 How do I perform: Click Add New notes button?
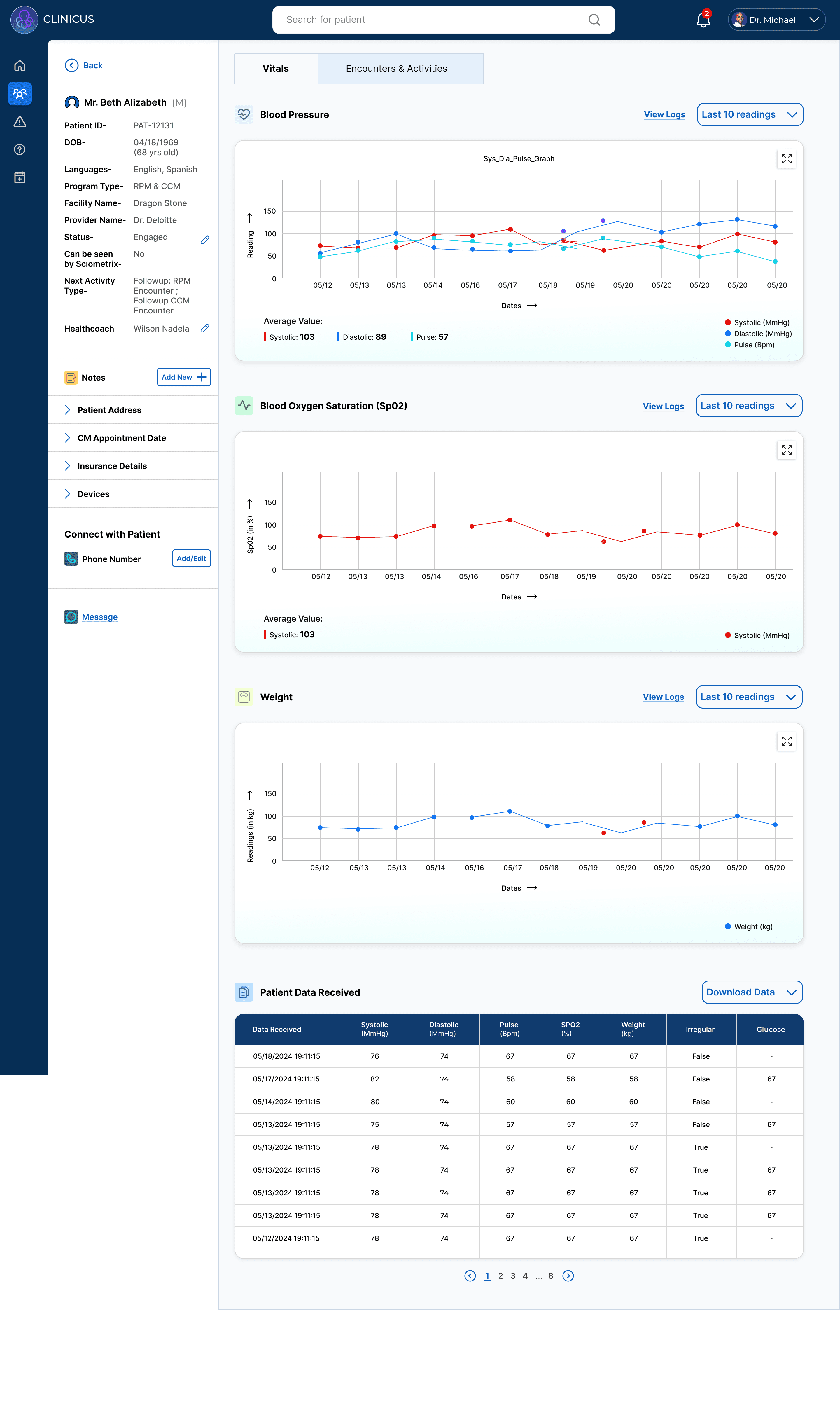(183, 377)
